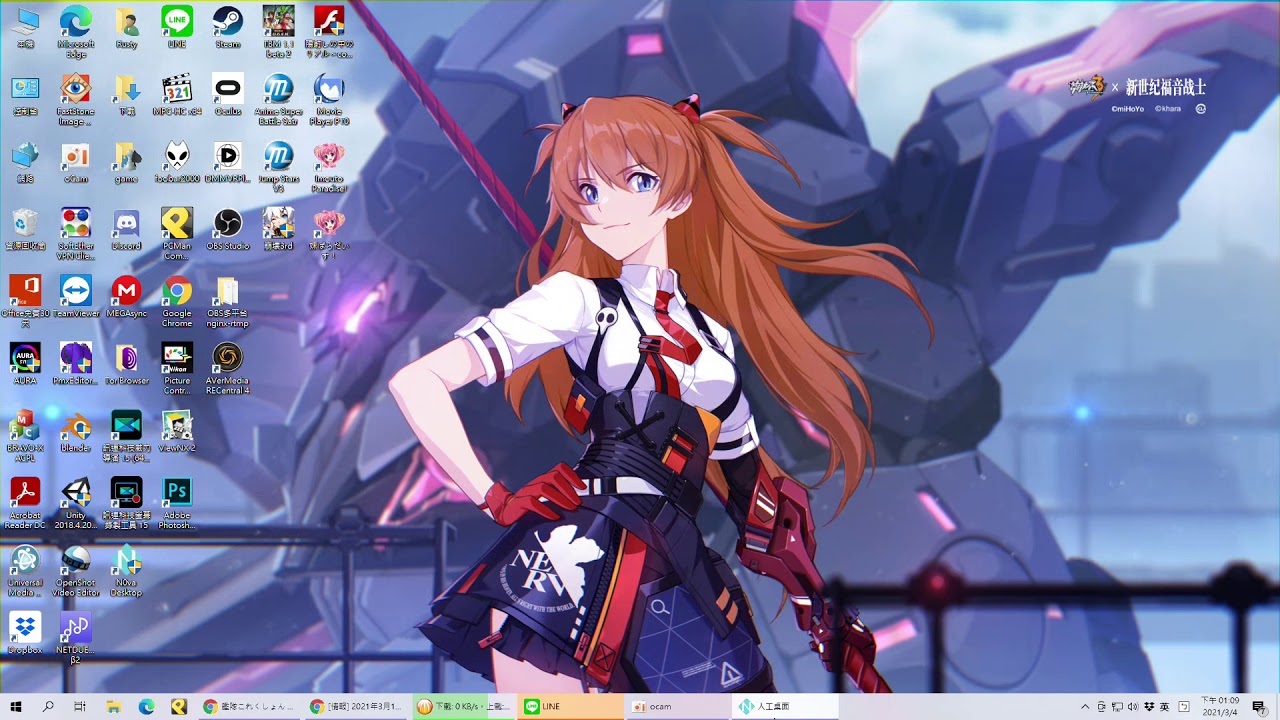Open Task View on the taskbar
Screen dimensions: 1280x720
pyautogui.click(x=80, y=706)
